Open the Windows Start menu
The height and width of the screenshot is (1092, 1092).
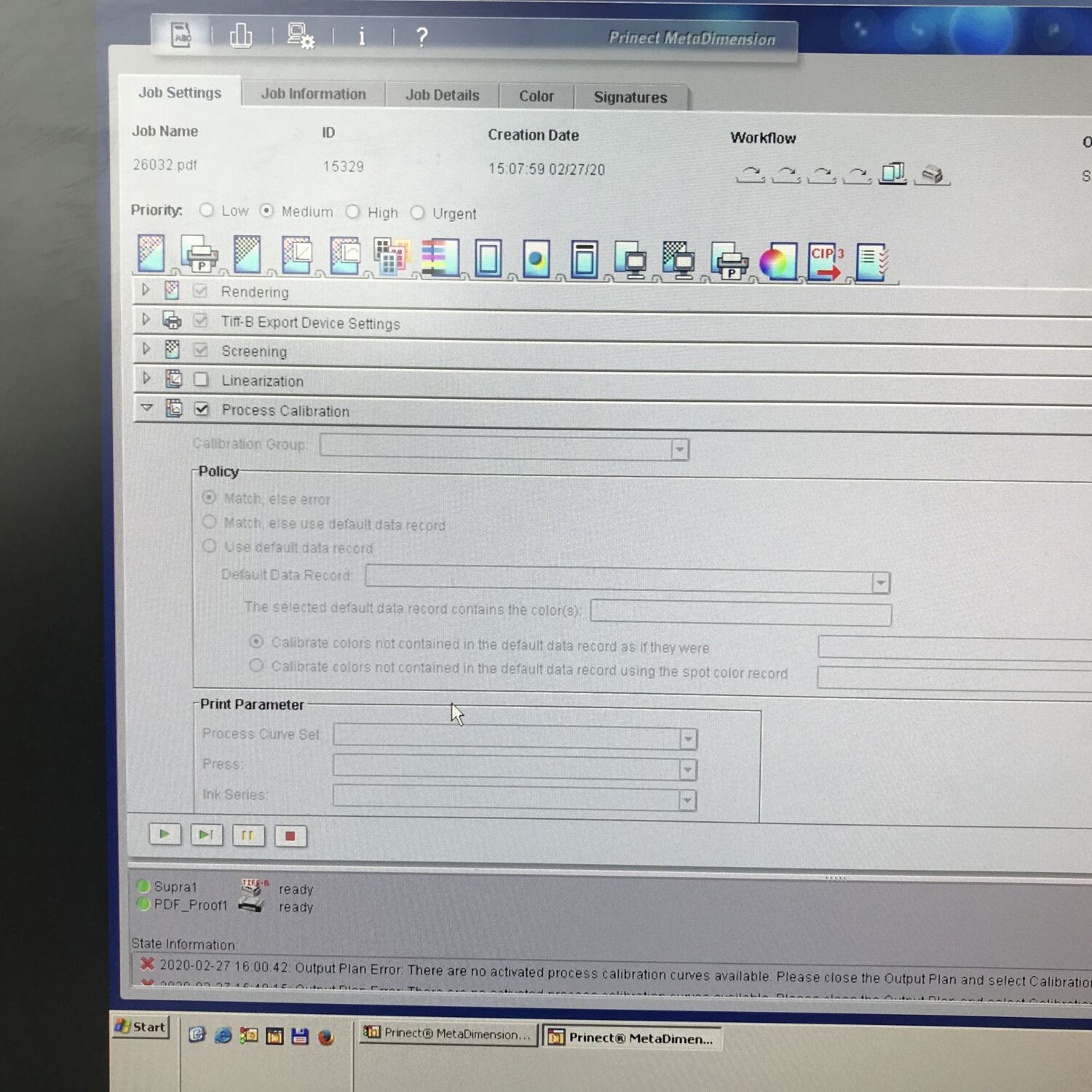click(x=141, y=1026)
